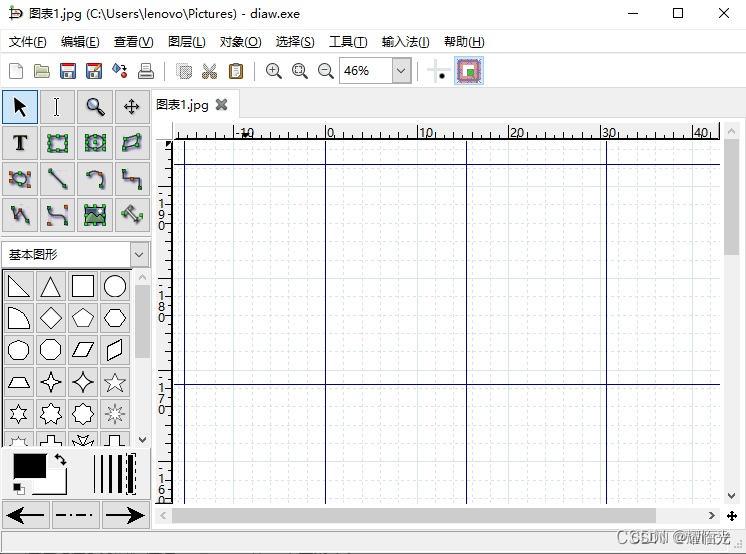Click the Export diagram icon
Image resolution: width=746 pixels, height=554 pixels.
click(x=120, y=71)
